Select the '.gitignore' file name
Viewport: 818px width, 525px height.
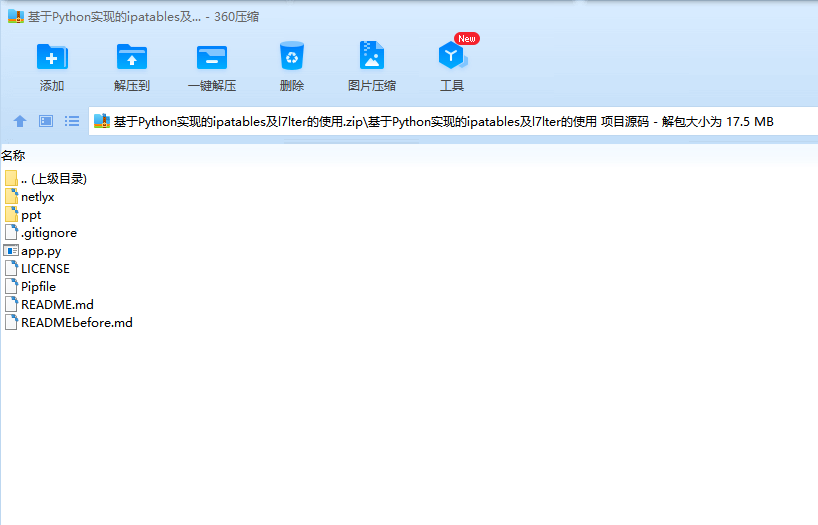(x=49, y=233)
